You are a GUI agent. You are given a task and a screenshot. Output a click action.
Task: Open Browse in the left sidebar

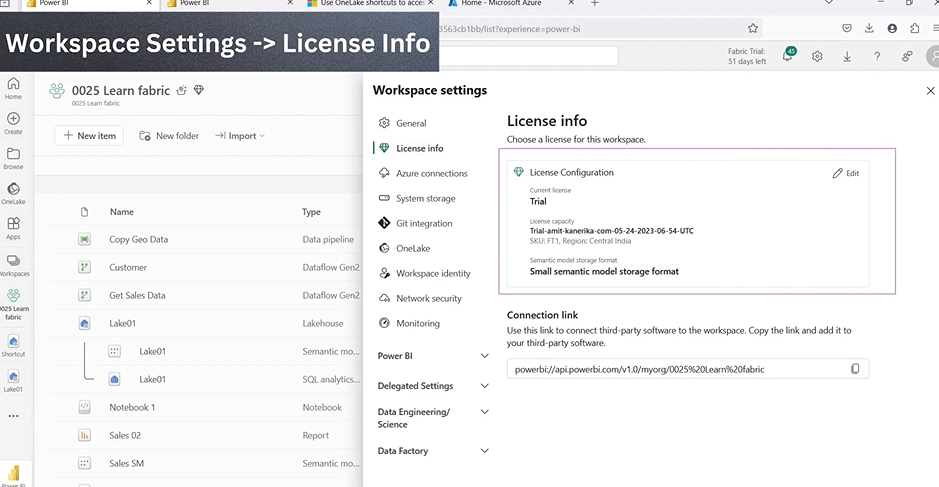click(13, 158)
